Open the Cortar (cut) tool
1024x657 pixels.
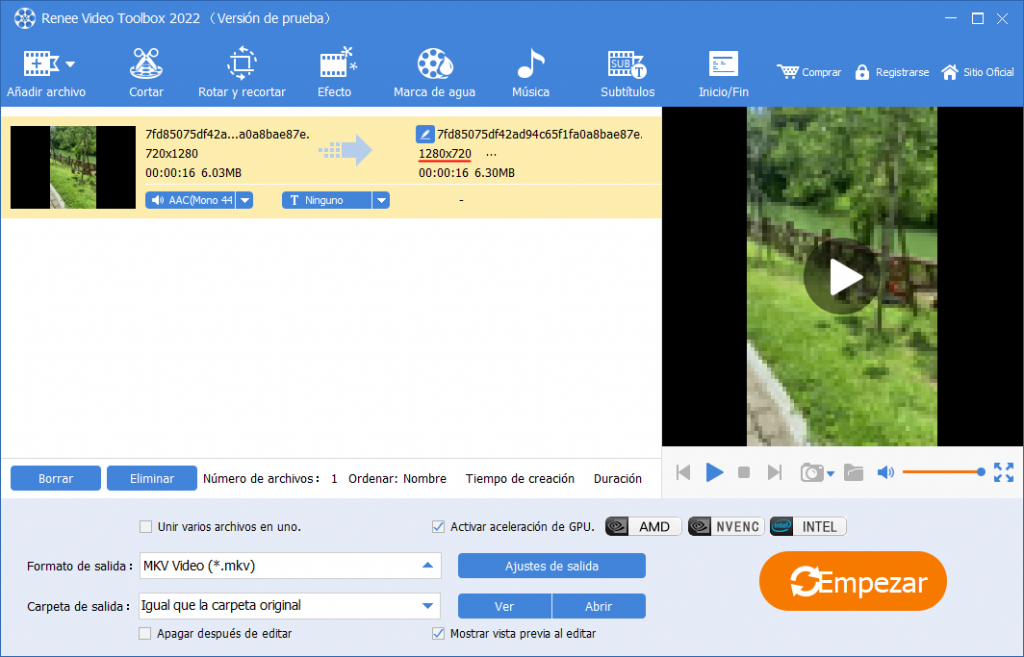point(146,73)
